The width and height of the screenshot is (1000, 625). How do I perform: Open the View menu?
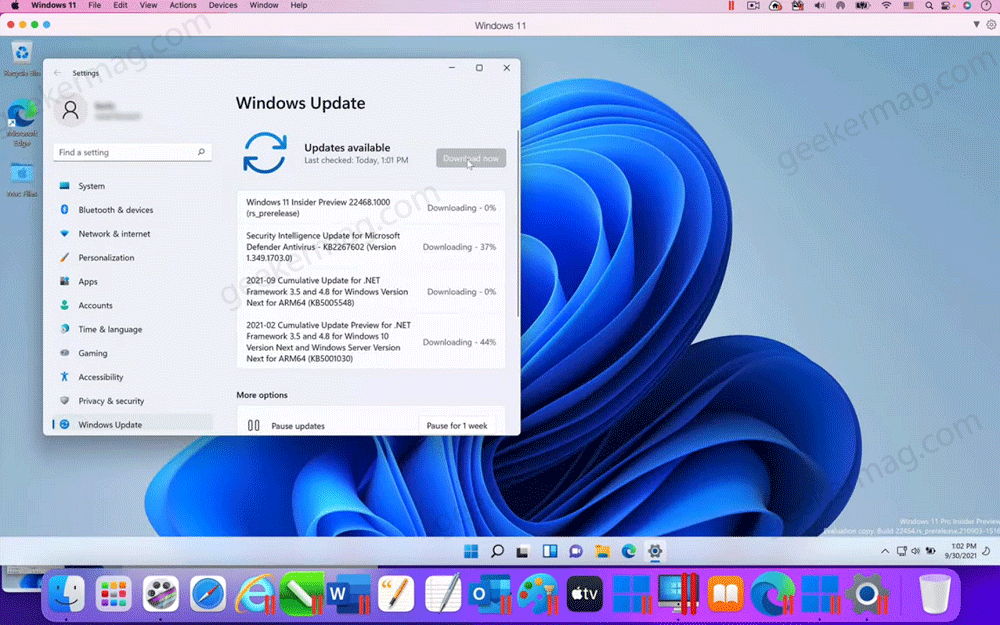point(148,5)
